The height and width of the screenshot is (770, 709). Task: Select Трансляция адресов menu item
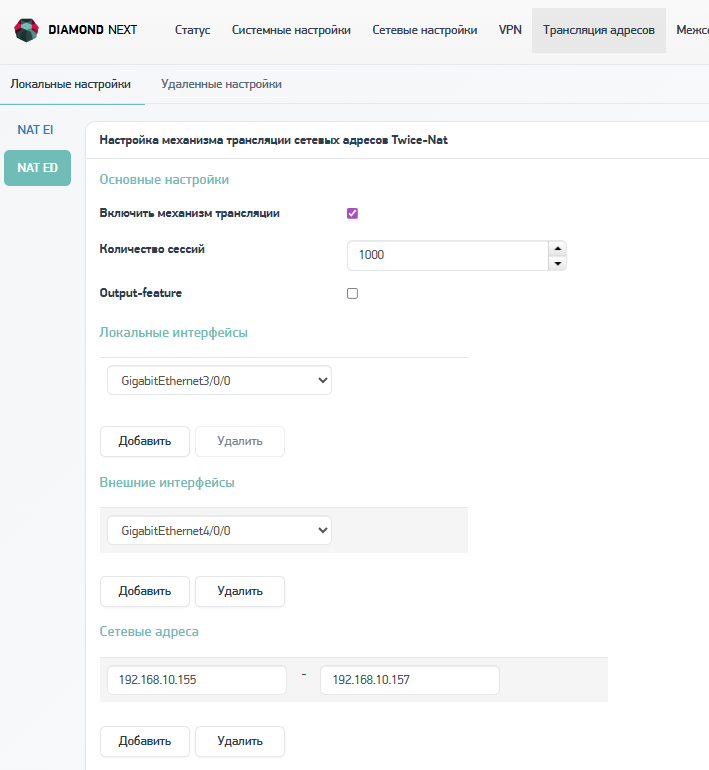pyautogui.click(x=599, y=30)
